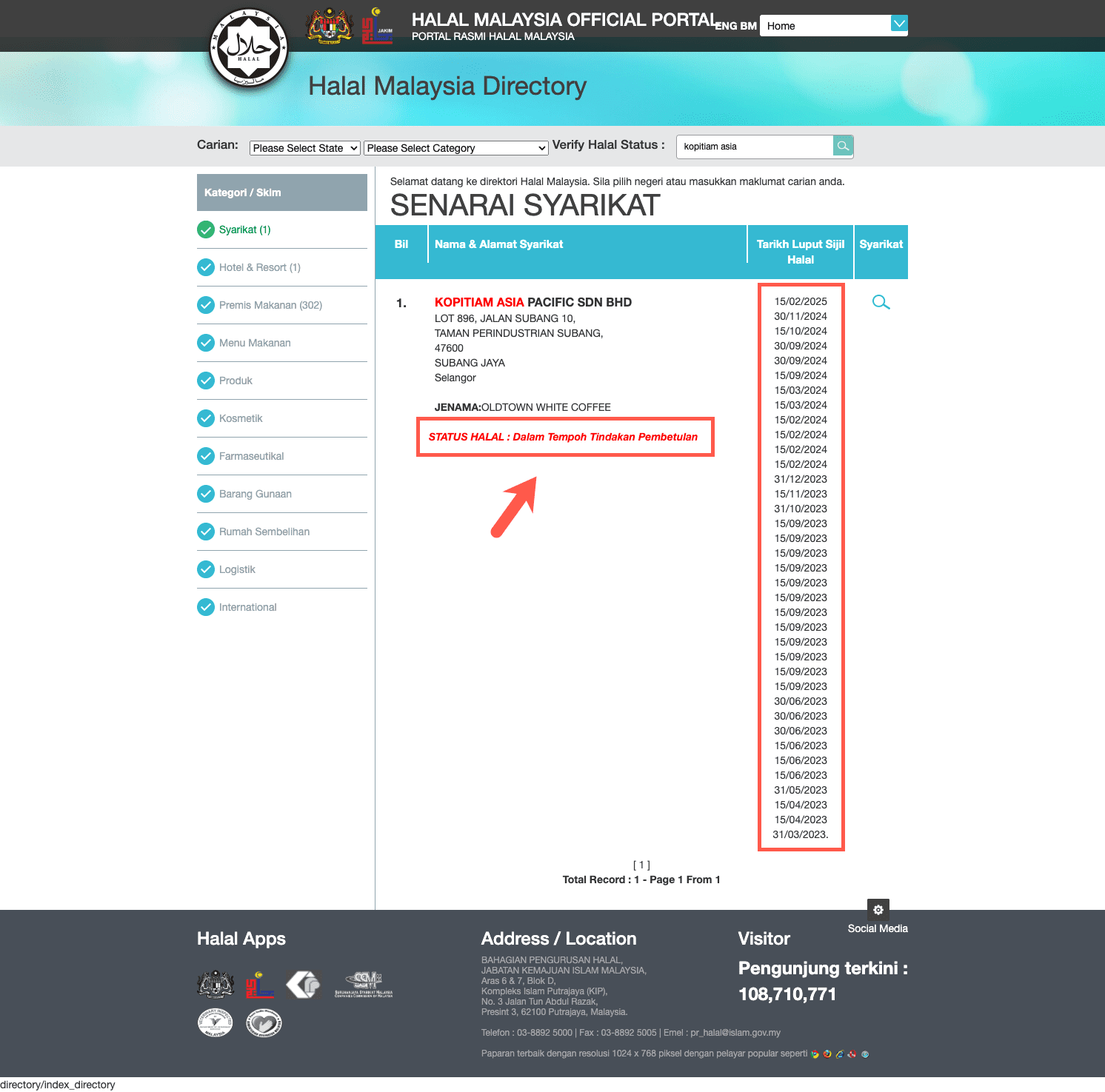
Task: Click the Opera browser icon in footer
Action: tap(852, 1054)
